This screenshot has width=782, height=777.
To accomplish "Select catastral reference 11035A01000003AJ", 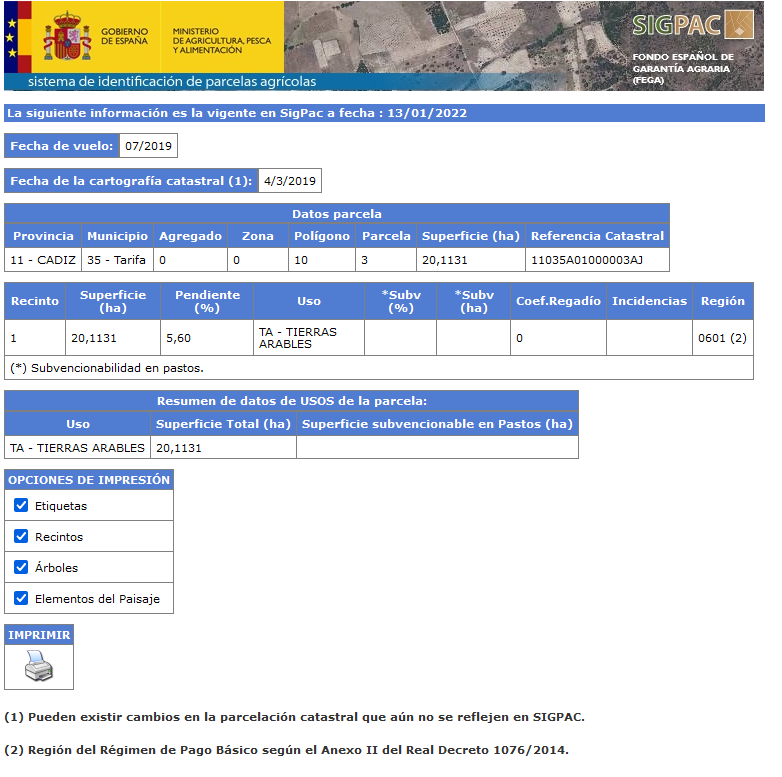I will (586, 260).
